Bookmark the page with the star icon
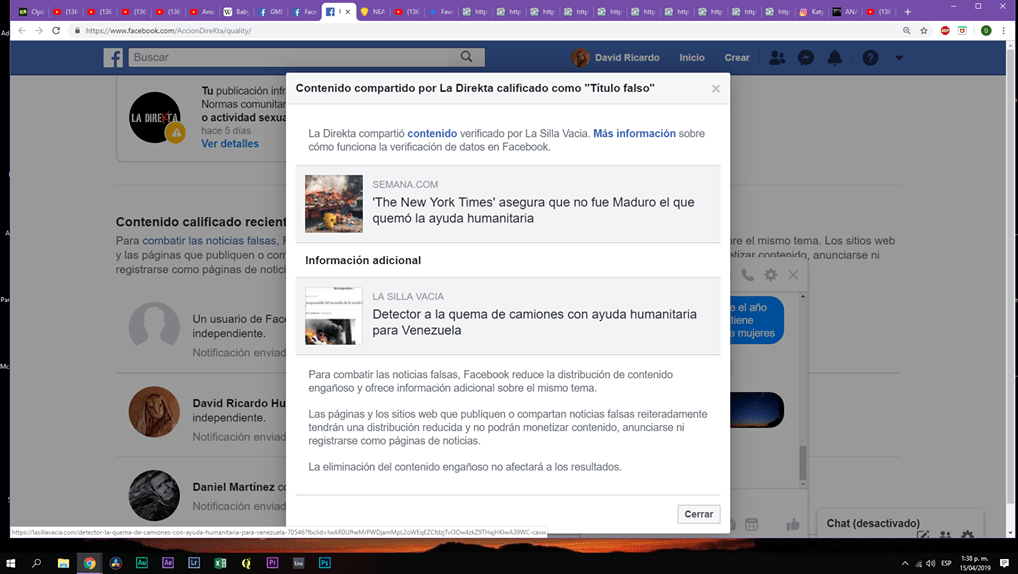Image resolution: width=1018 pixels, height=574 pixels. pyautogui.click(x=924, y=31)
